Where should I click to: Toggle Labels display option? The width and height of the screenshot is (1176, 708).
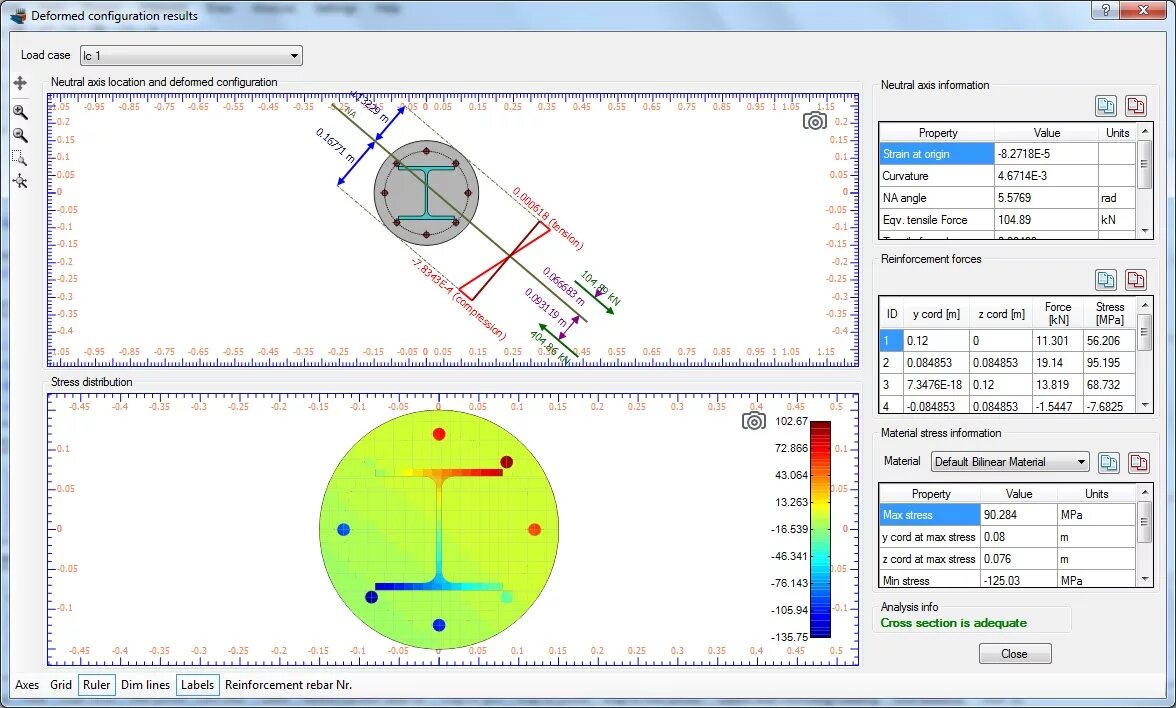pyautogui.click(x=198, y=685)
